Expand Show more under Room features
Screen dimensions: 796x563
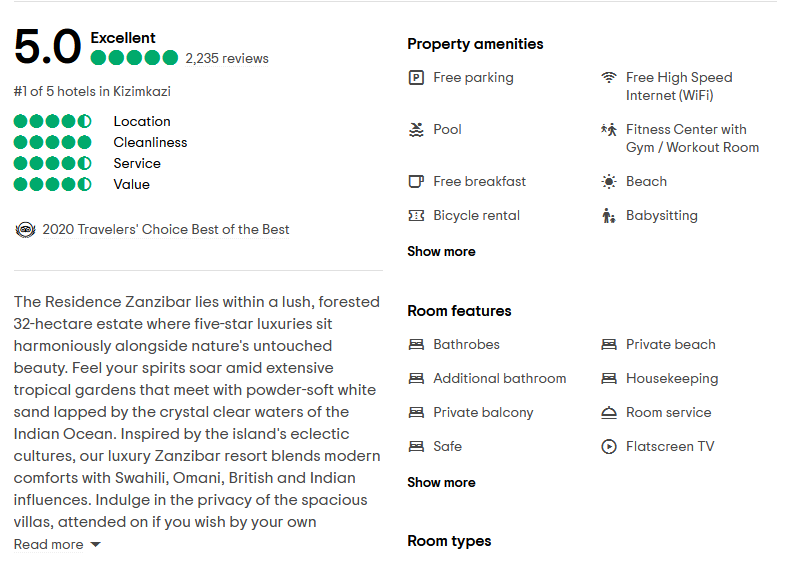pos(441,483)
